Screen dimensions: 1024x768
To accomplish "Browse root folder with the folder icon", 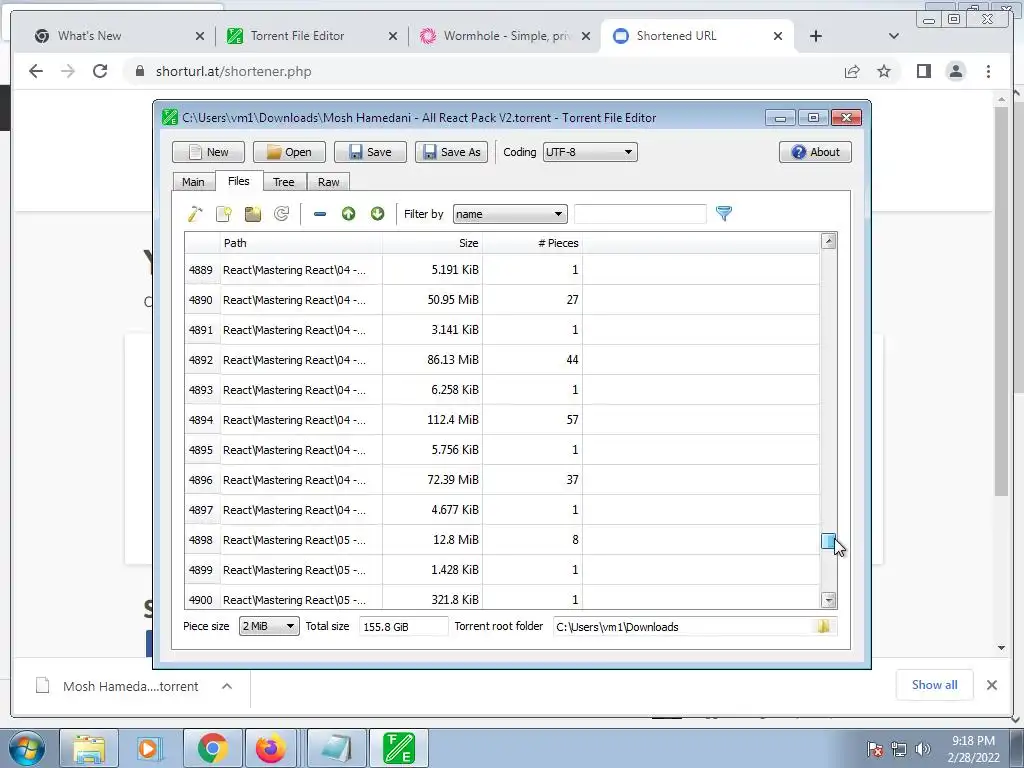I will [x=824, y=626].
